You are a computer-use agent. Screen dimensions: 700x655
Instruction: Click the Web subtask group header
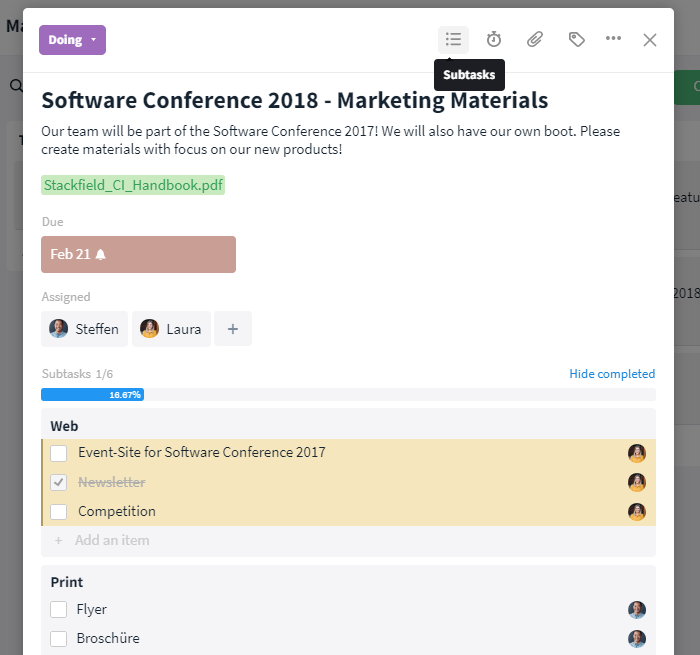(x=65, y=426)
